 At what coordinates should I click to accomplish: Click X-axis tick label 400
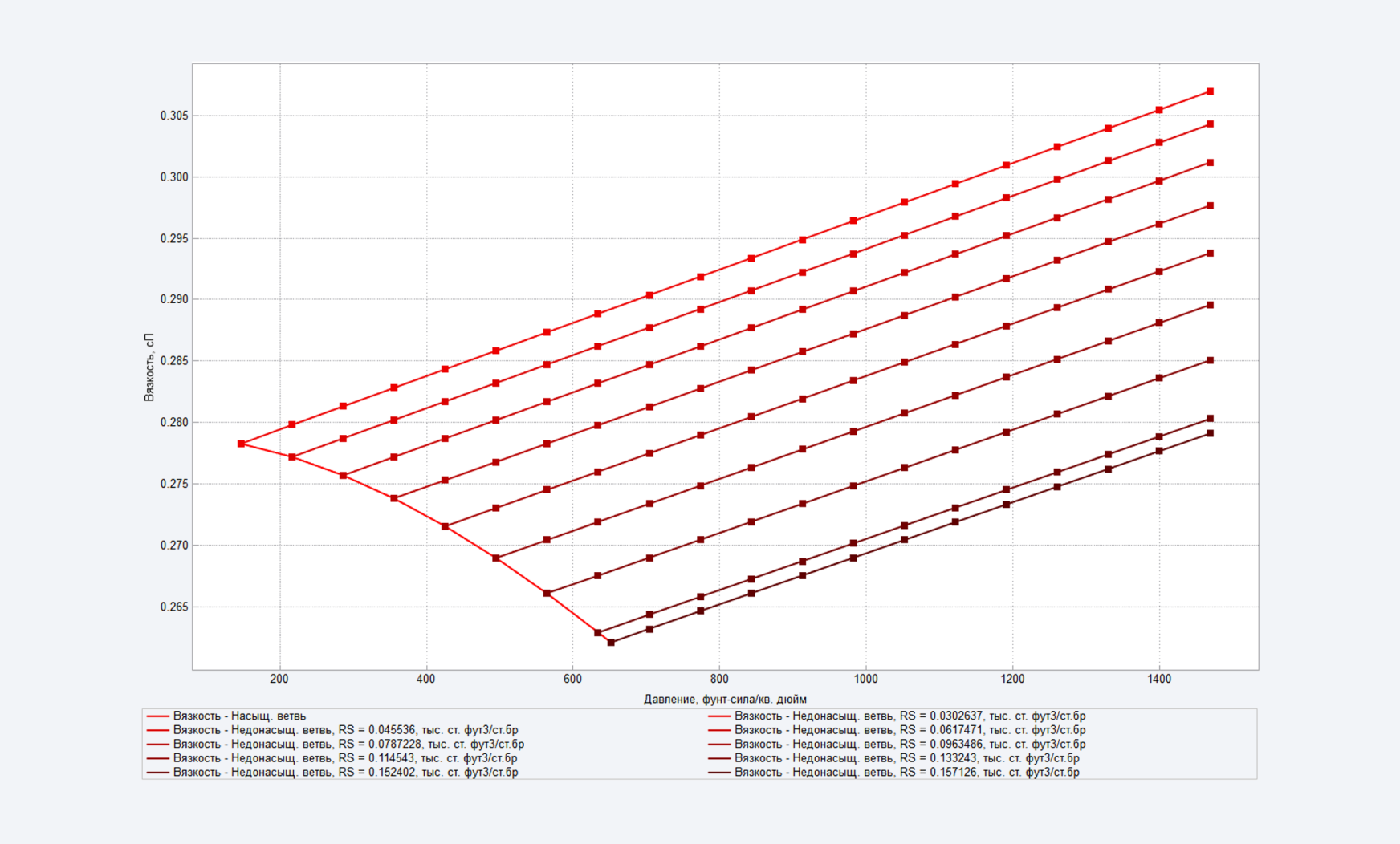(426, 679)
